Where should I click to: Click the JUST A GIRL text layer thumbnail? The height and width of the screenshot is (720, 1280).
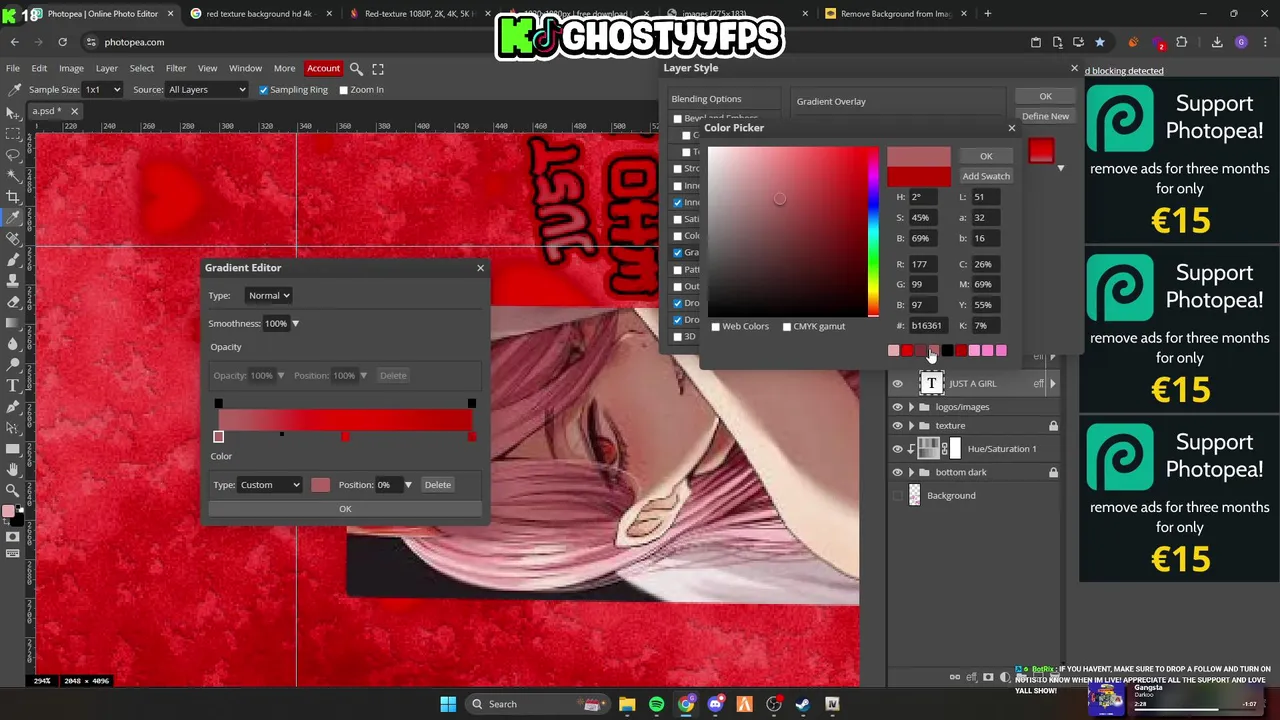[x=931, y=383]
